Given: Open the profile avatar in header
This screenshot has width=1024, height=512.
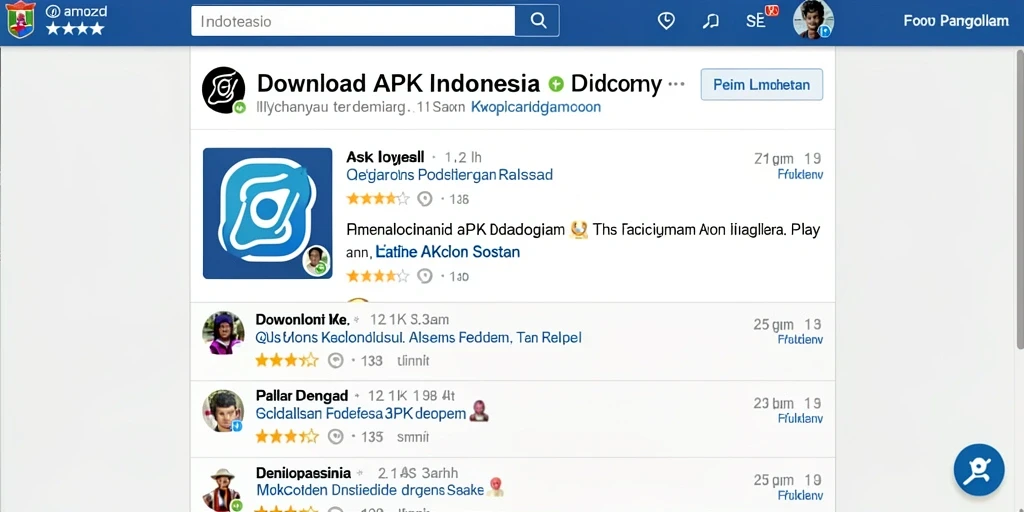Looking at the screenshot, I should (812, 20).
